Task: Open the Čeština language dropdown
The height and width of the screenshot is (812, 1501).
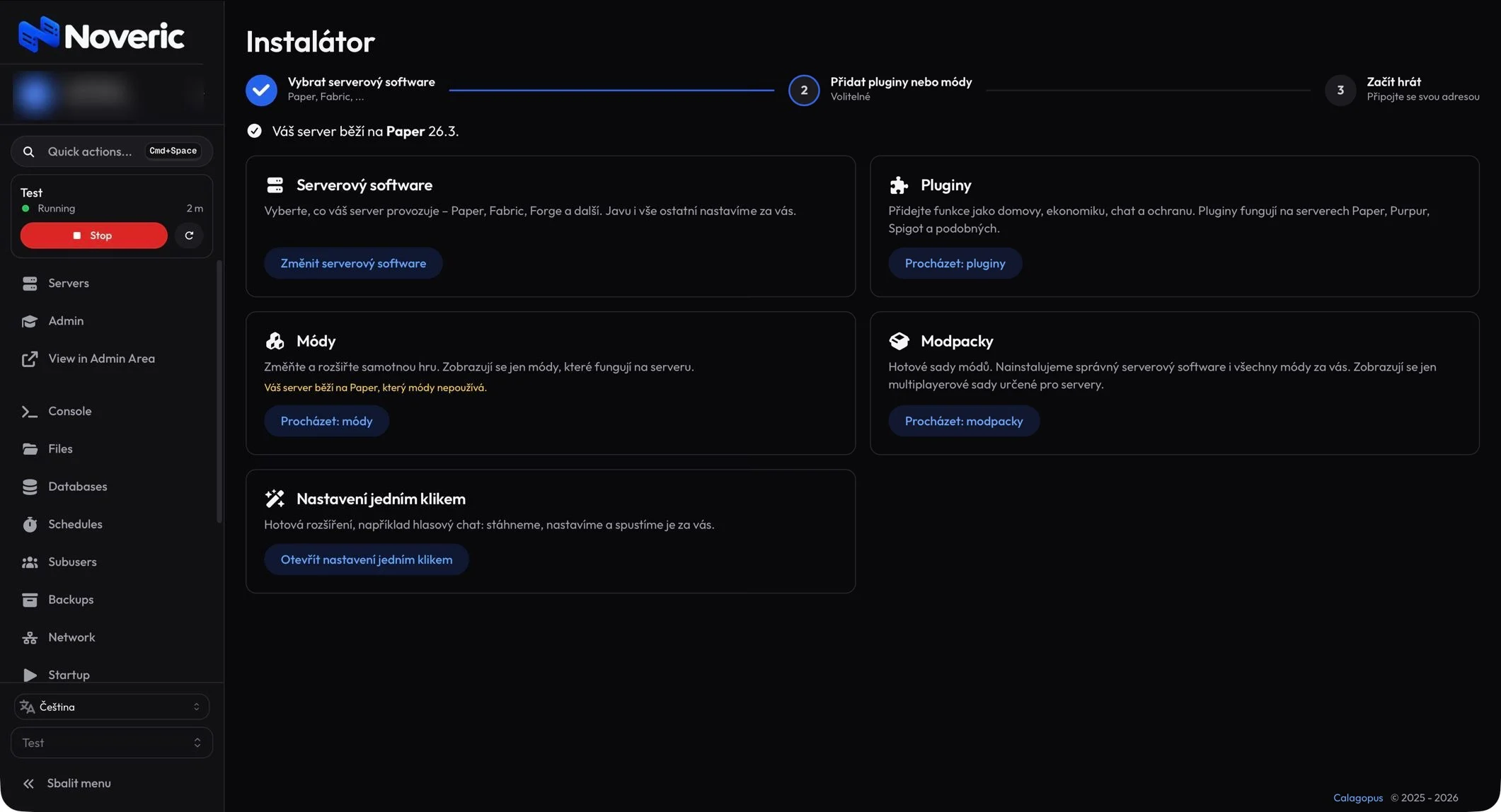Action: [112, 707]
